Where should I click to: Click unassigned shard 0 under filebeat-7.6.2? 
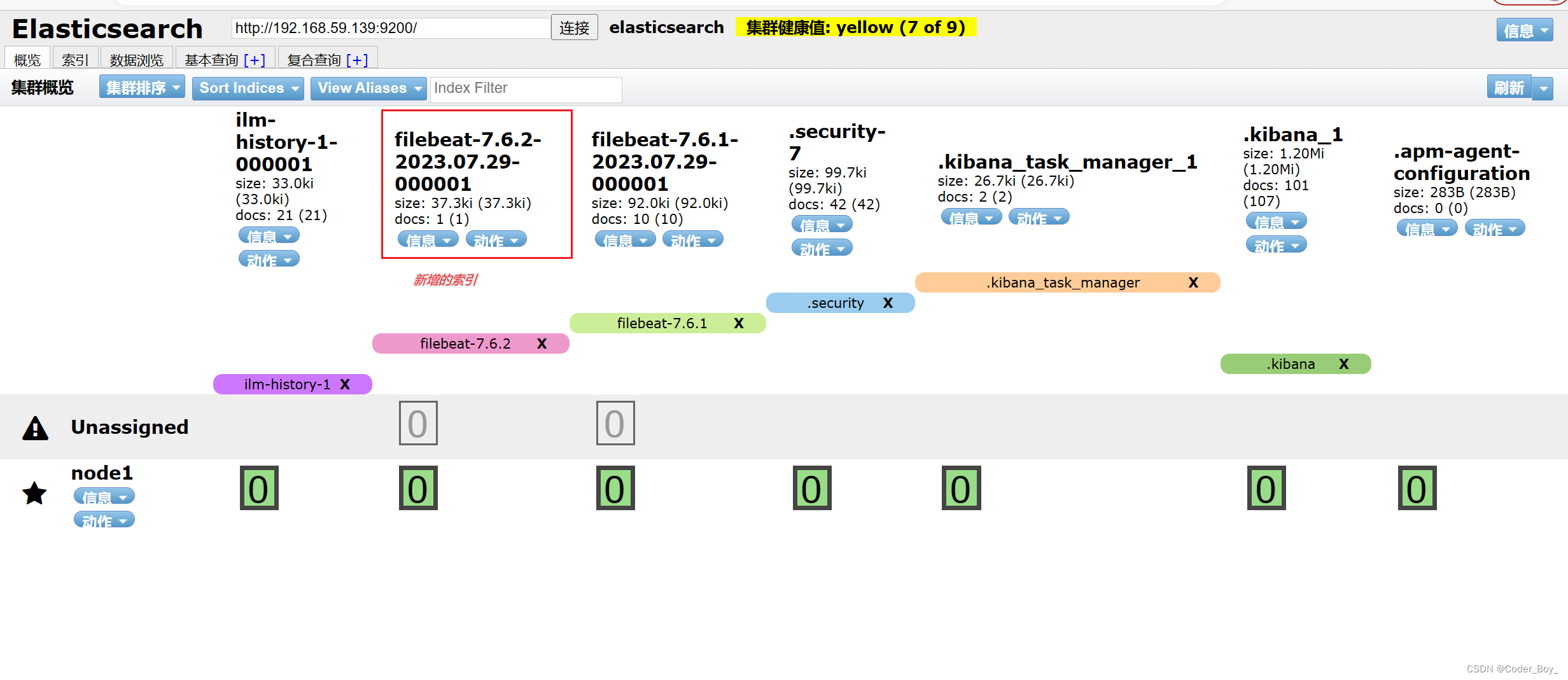(418, 423)
